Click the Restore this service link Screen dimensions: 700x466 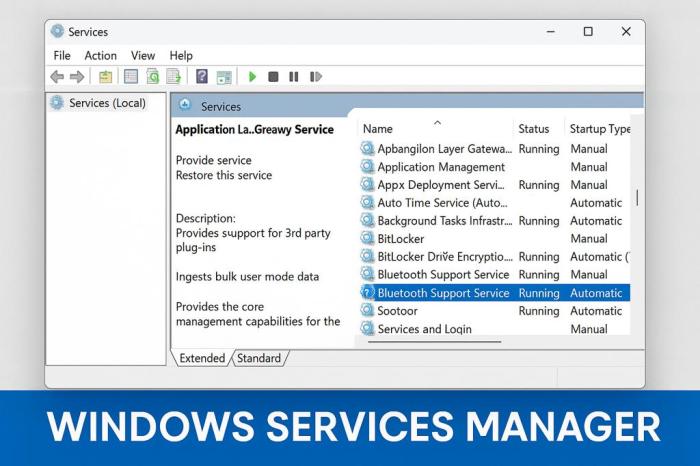[x=224, y=175]
